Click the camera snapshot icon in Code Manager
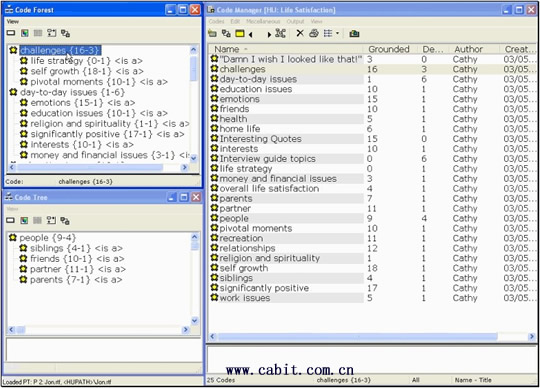 point(354,33)
